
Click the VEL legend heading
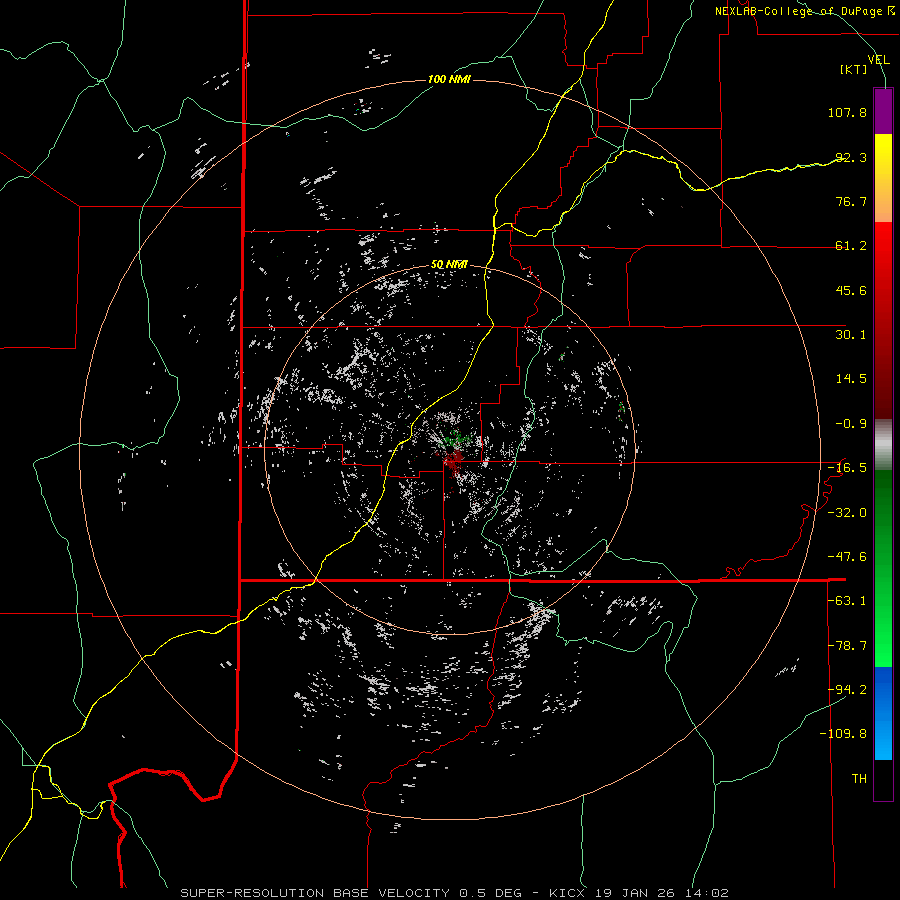(x=878, y=60)
